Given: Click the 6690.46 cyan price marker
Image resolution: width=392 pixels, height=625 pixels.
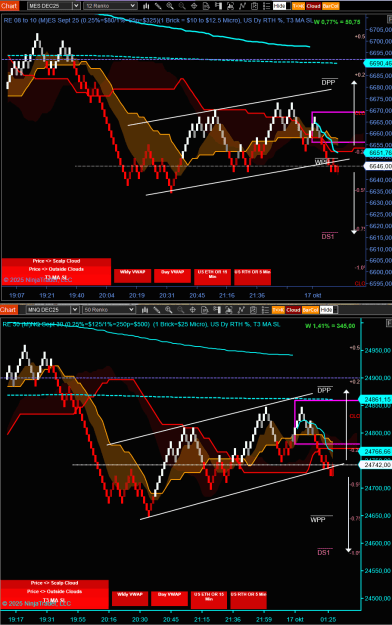Looking at the screenshot, I should (x=379, y=63).
